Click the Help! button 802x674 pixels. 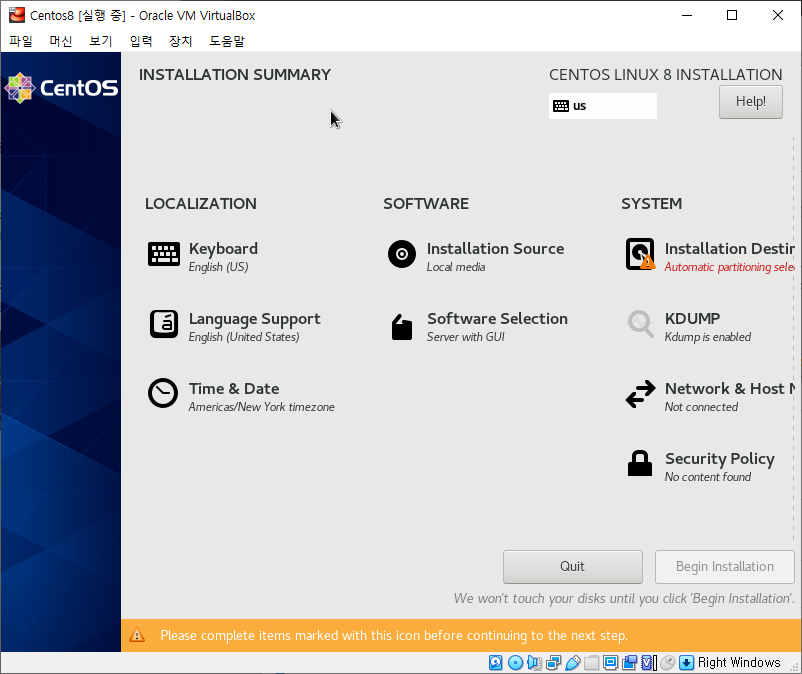pyautogui.click(x=750, y=102)
